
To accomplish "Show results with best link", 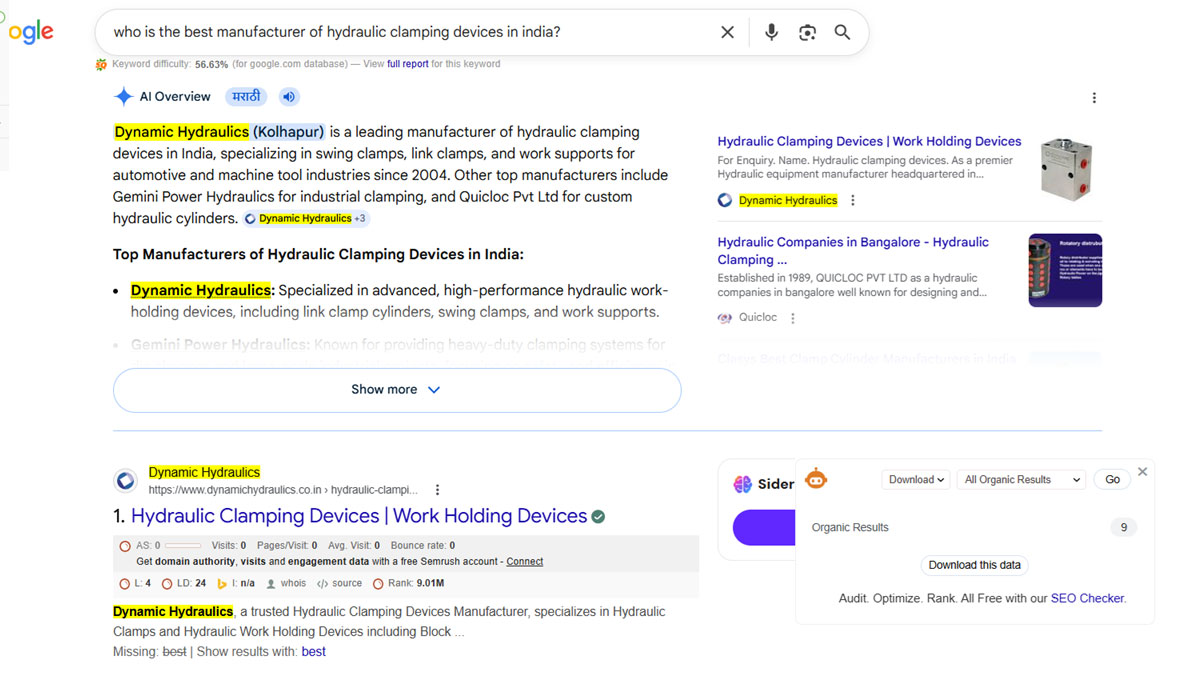I will [313, 652].
